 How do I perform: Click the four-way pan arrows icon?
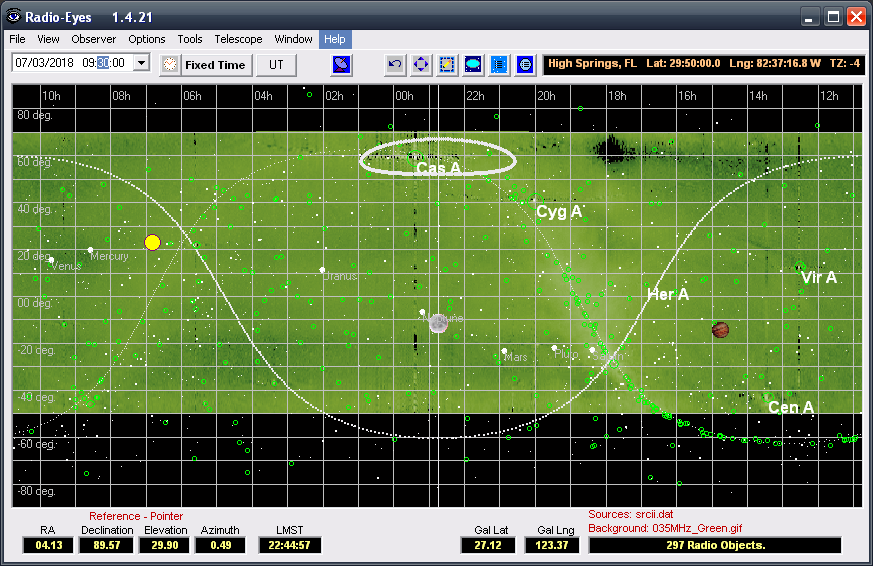point(421,64)
